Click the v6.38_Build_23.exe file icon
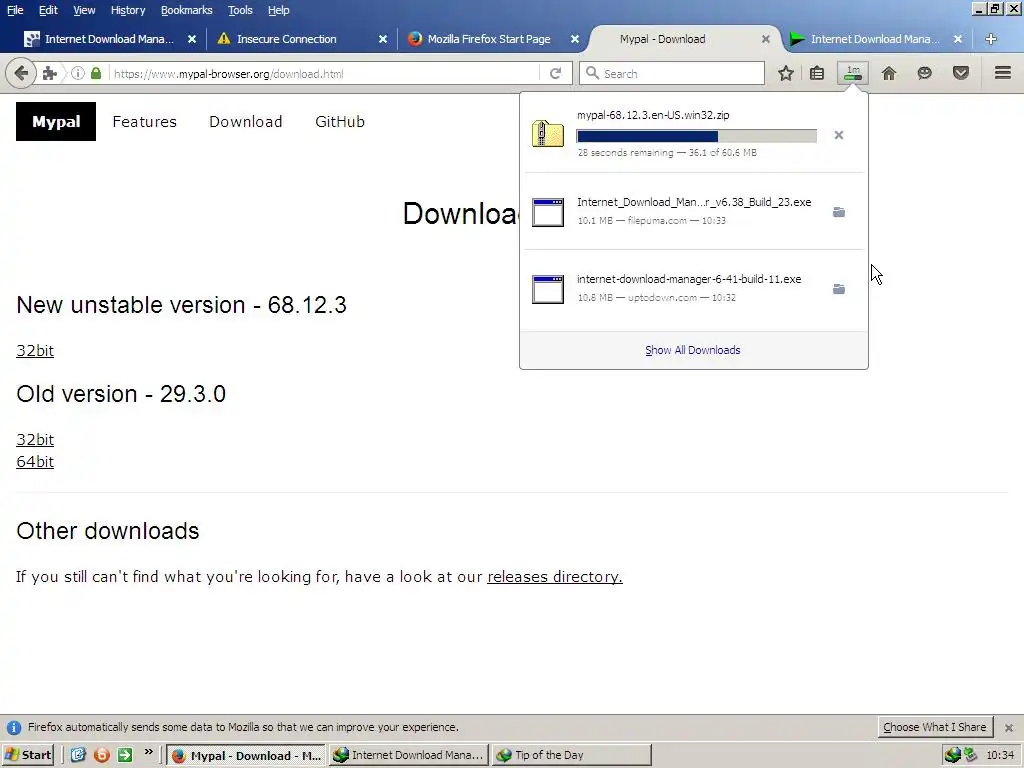The height and width of the screenshot is (768, 1024). pos(547,212)
